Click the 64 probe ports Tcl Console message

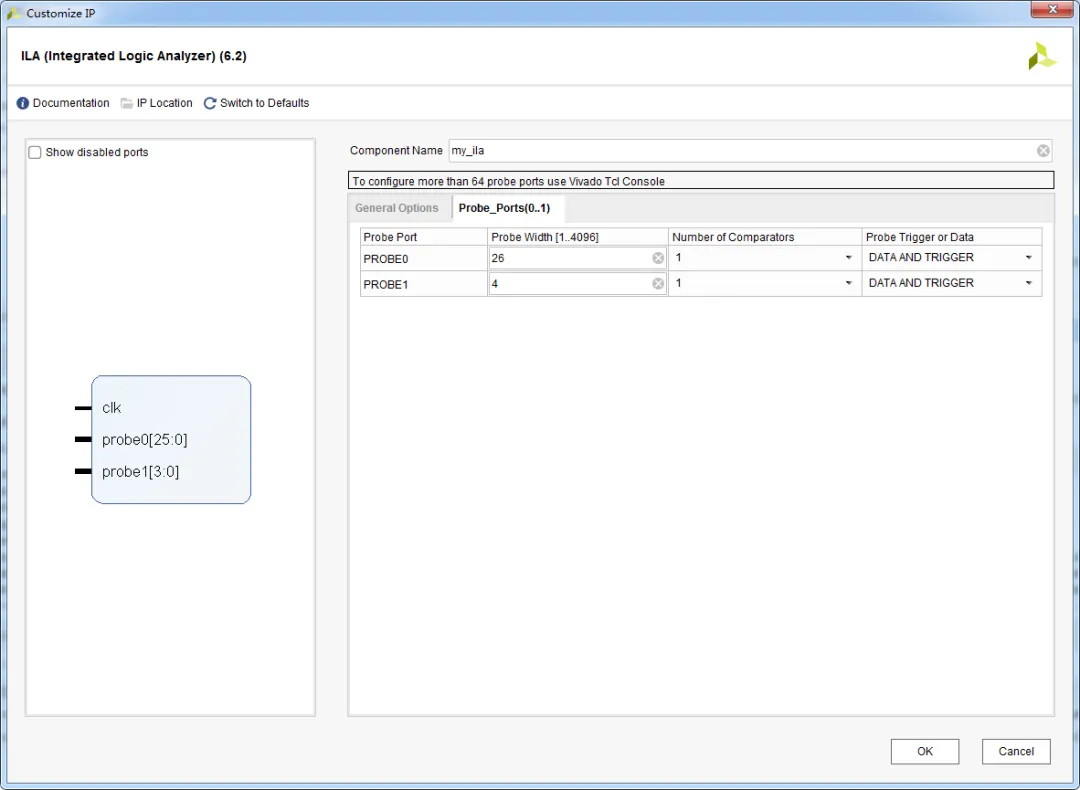click(701, 181)
